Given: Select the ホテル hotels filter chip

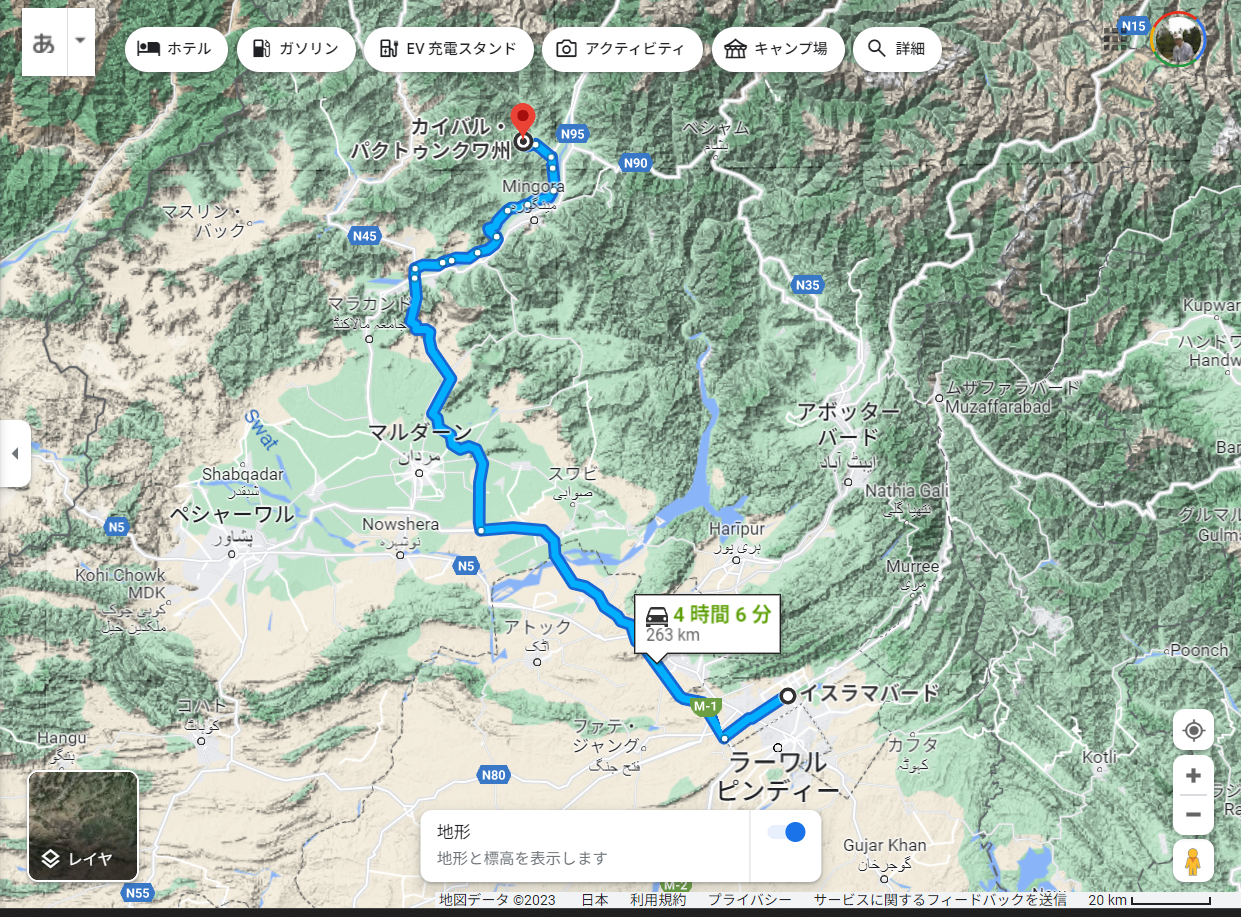Looking at the screenshot, I should (x=176, y=48).
